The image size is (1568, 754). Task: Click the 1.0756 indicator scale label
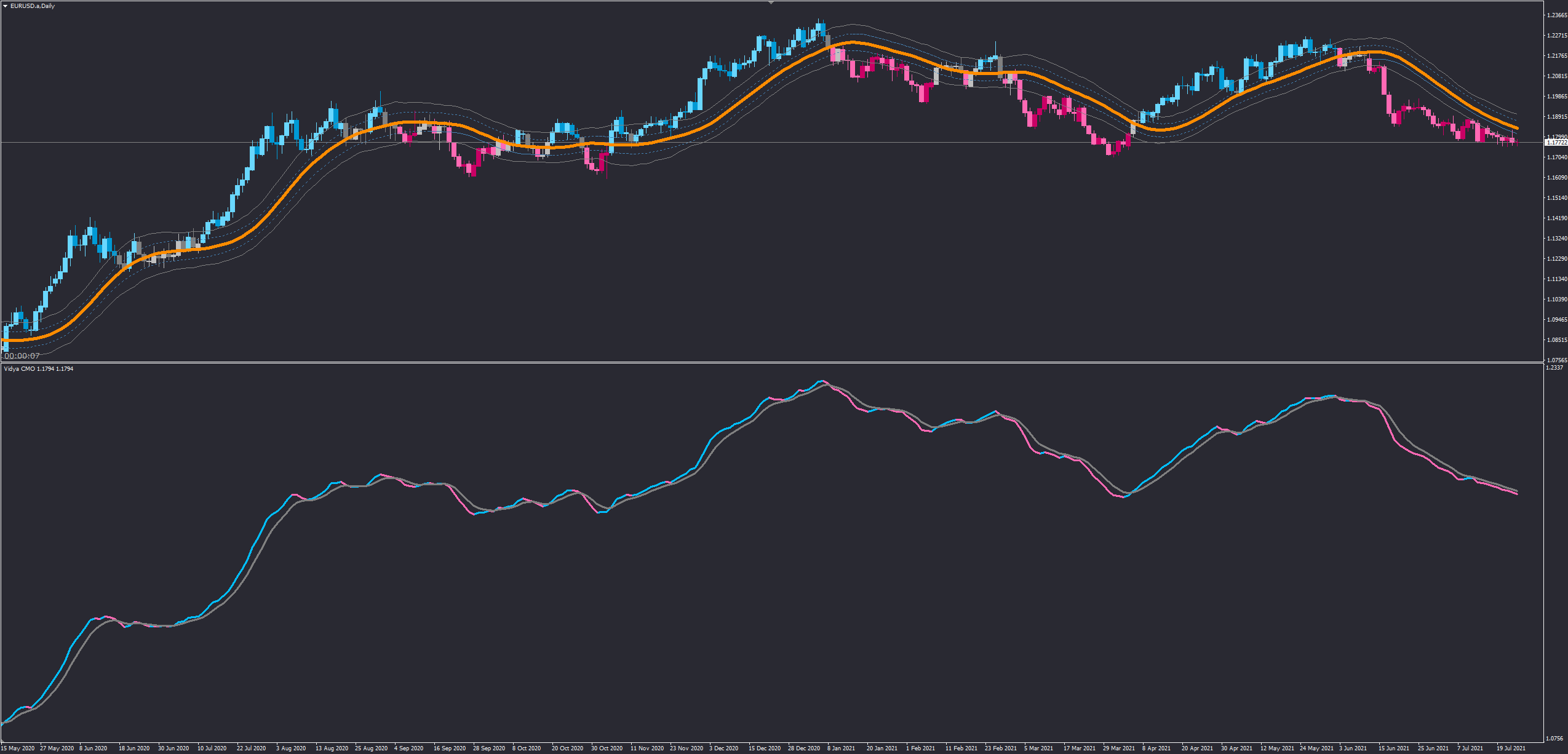1554,738
